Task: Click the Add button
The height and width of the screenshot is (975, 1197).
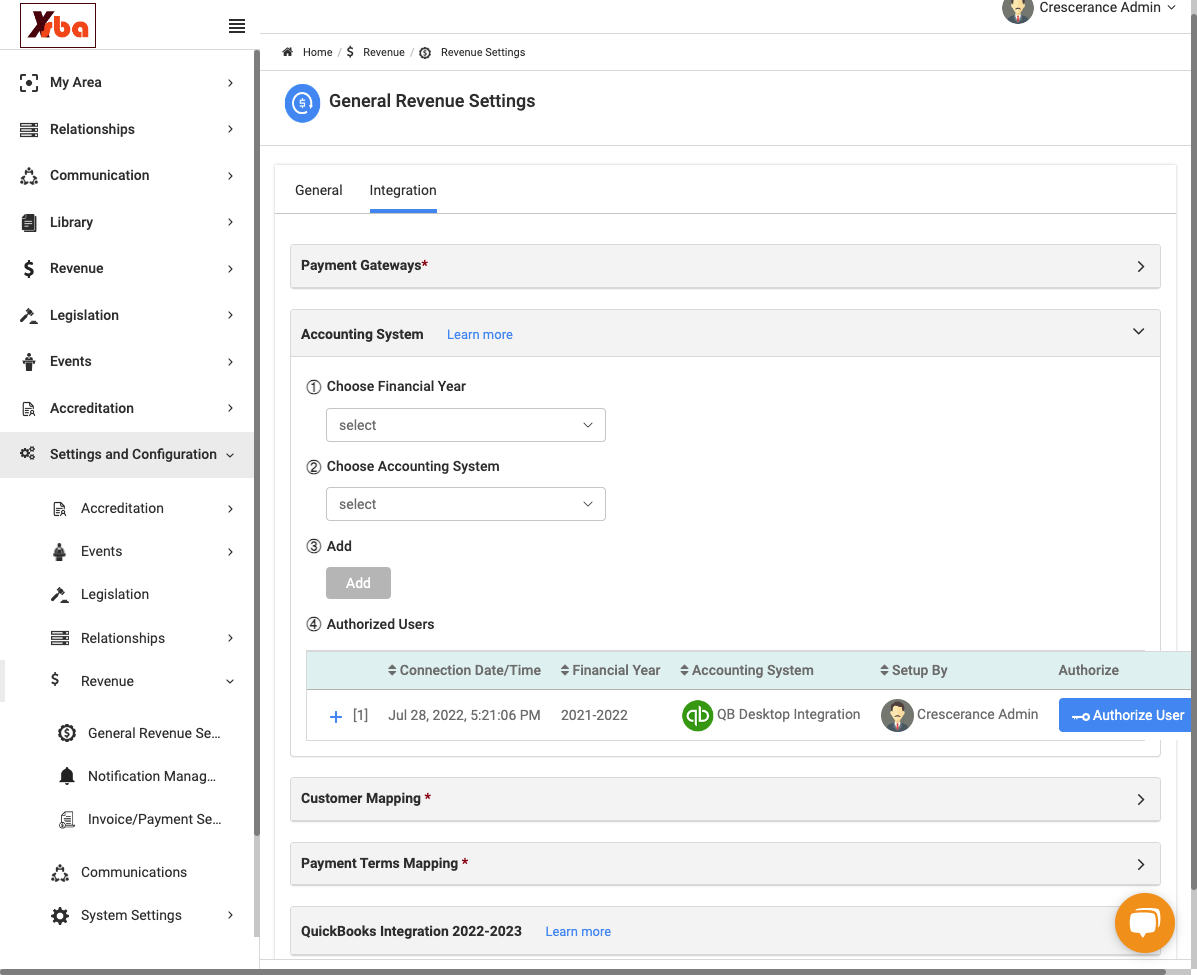Action: click(358, 583)
